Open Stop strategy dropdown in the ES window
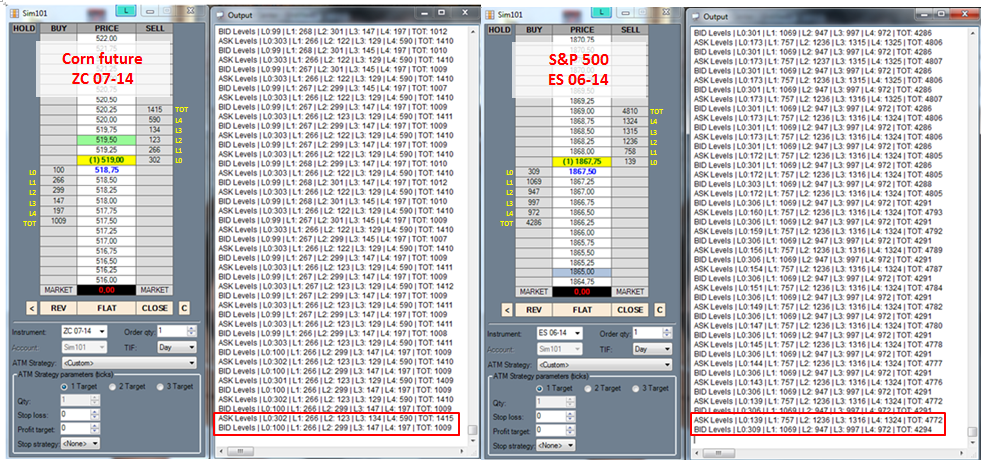This screenshot has width=983, height=464. 555,445
